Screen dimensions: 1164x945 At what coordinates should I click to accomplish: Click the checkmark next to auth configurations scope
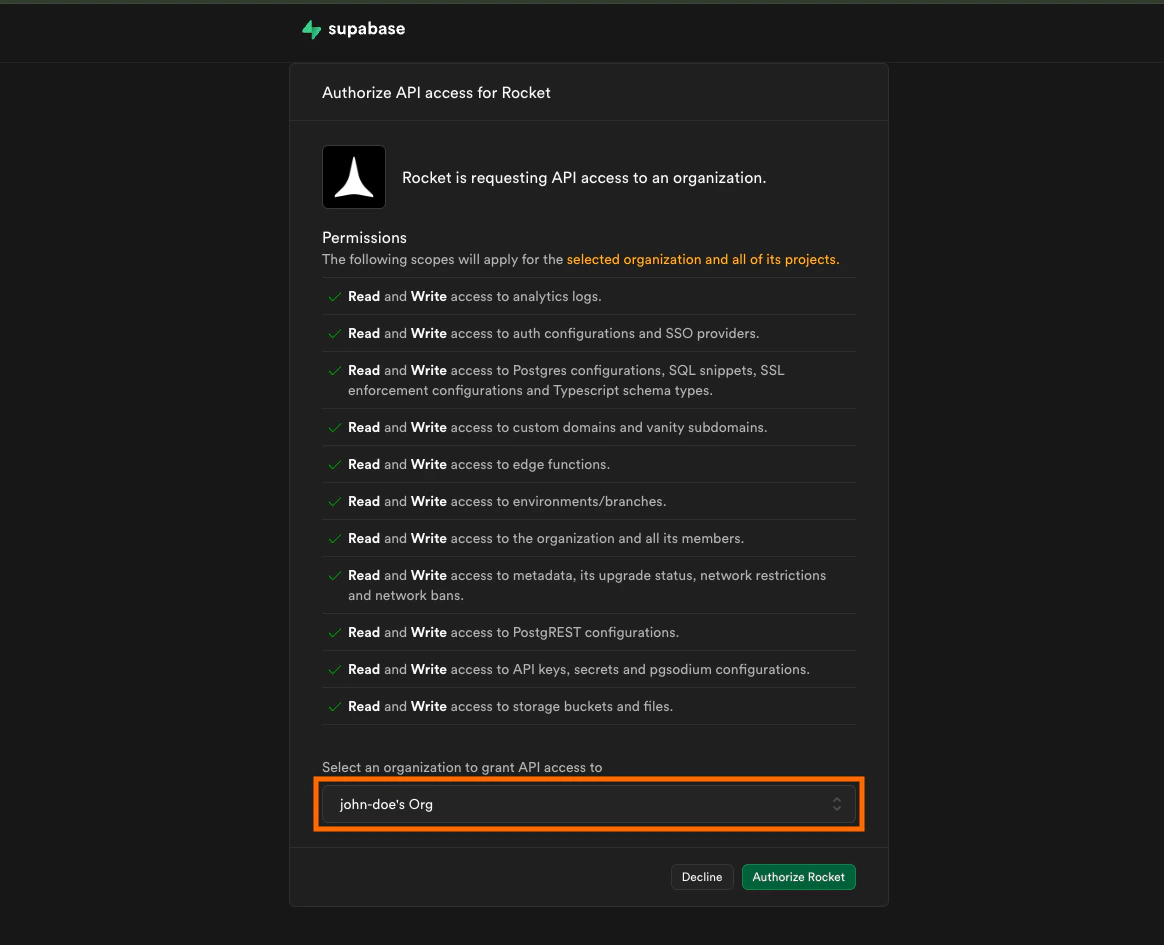[x=335, y=333]
